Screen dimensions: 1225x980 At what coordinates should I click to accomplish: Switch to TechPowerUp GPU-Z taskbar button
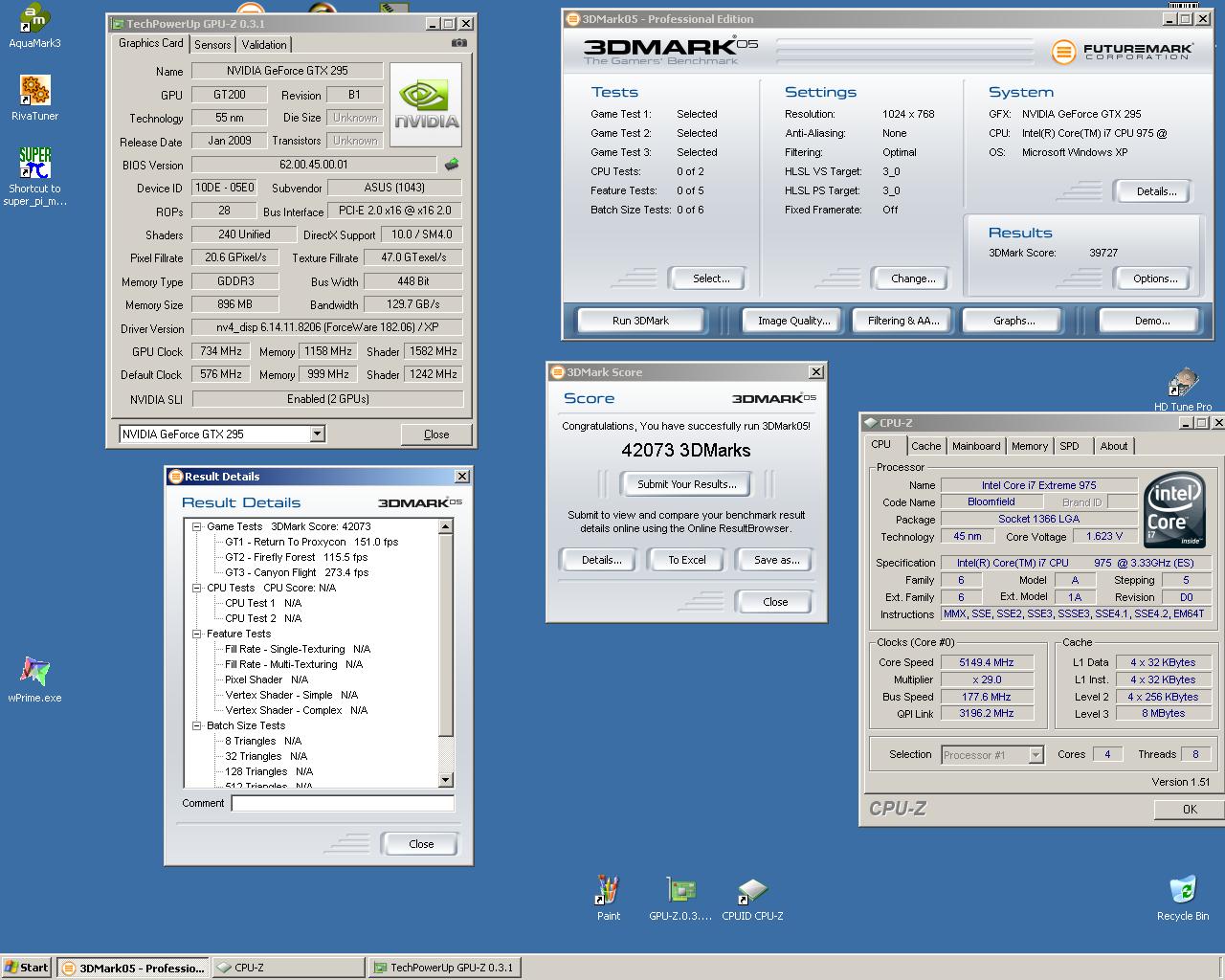coord(444,968)
